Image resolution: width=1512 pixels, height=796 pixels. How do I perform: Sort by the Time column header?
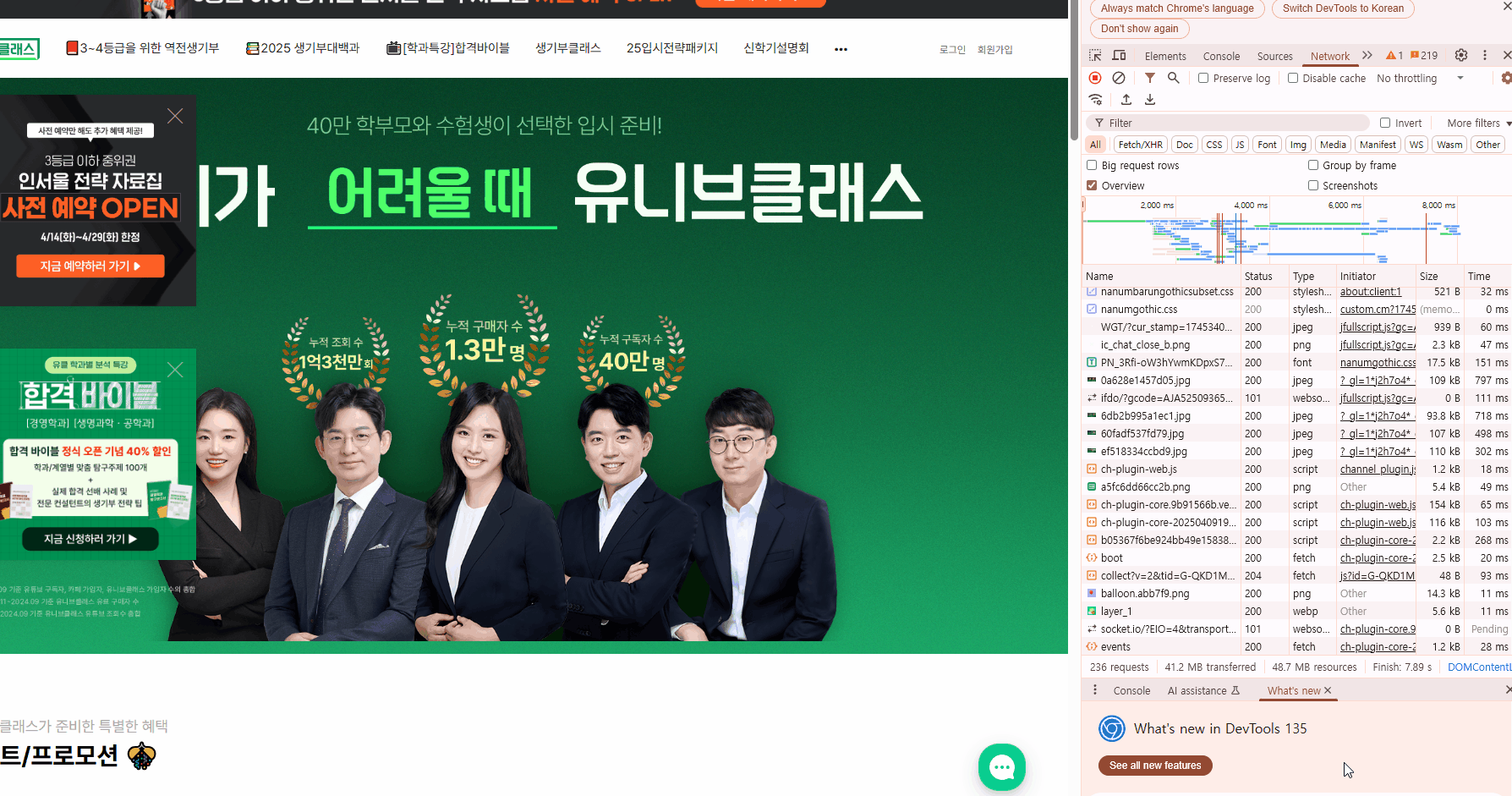point(1487,276)
